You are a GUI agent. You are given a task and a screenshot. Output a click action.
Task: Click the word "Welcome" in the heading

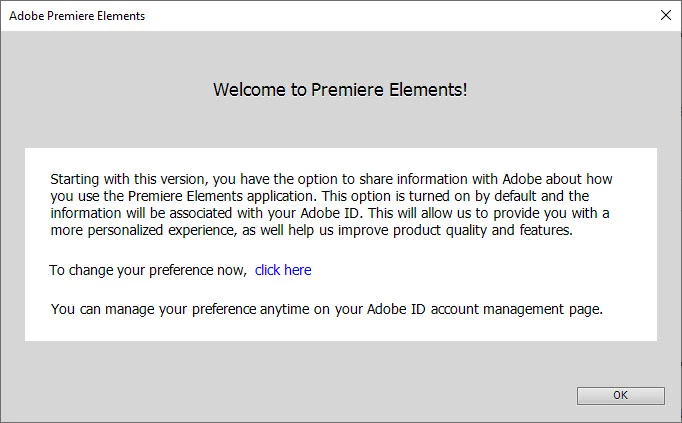(x=246, y=89)
